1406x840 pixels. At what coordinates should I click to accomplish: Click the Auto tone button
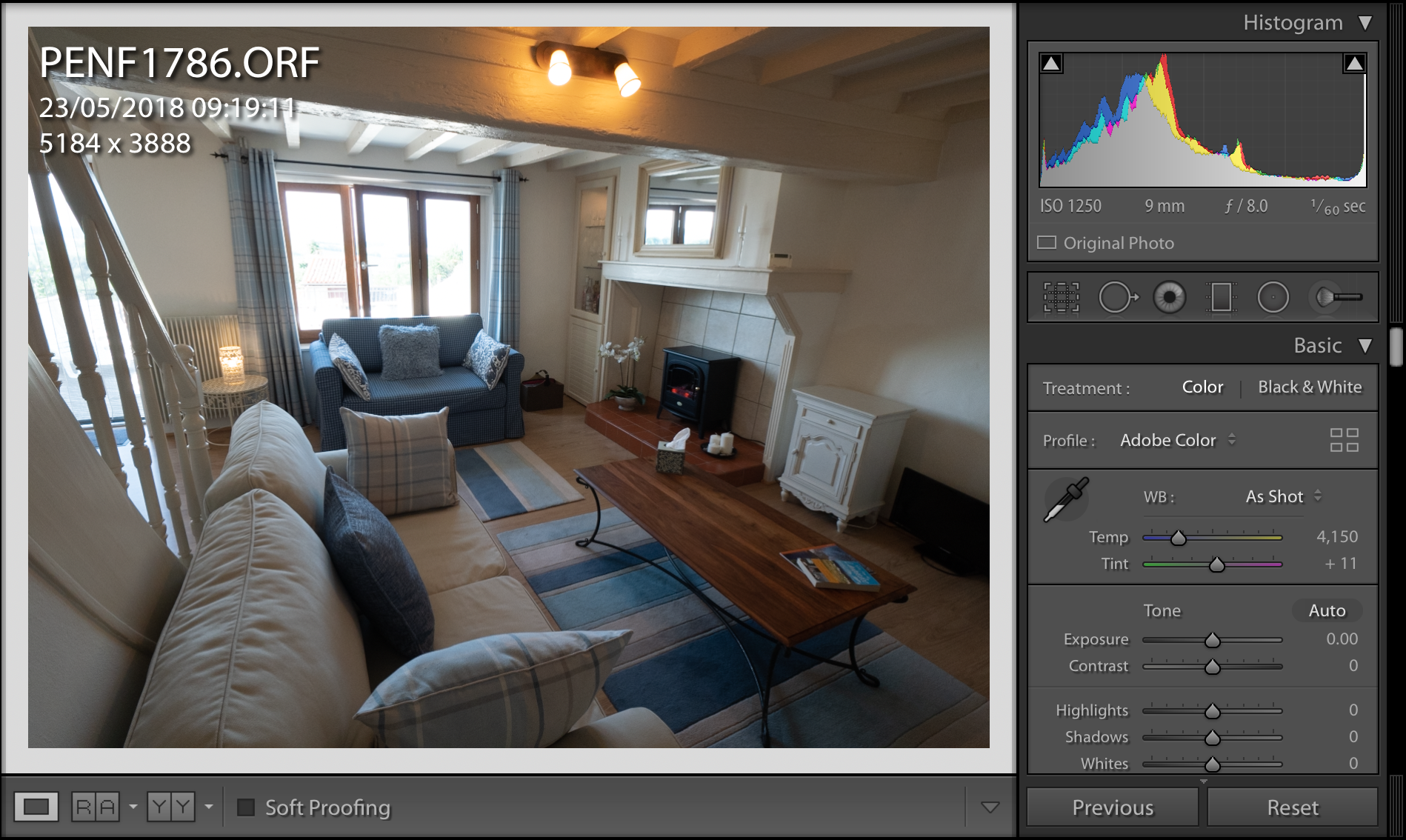pos(1327,610)
